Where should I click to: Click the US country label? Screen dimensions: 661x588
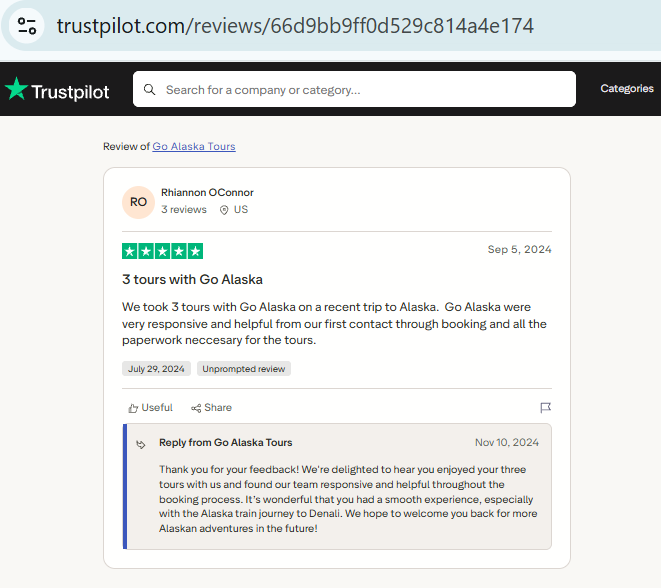coord(241,209)
